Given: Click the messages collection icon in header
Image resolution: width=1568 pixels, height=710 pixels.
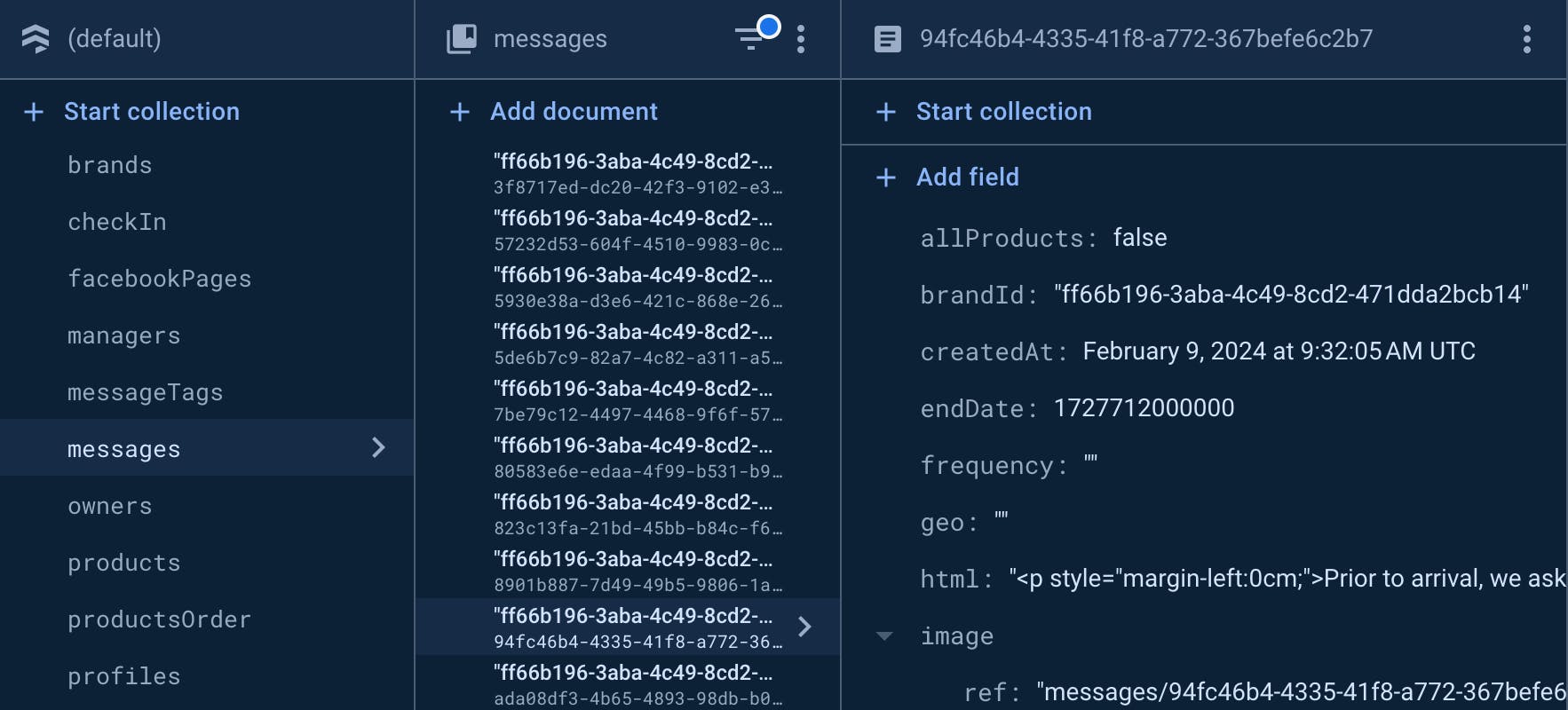Looking at the screenshot, I should point(461,39).
